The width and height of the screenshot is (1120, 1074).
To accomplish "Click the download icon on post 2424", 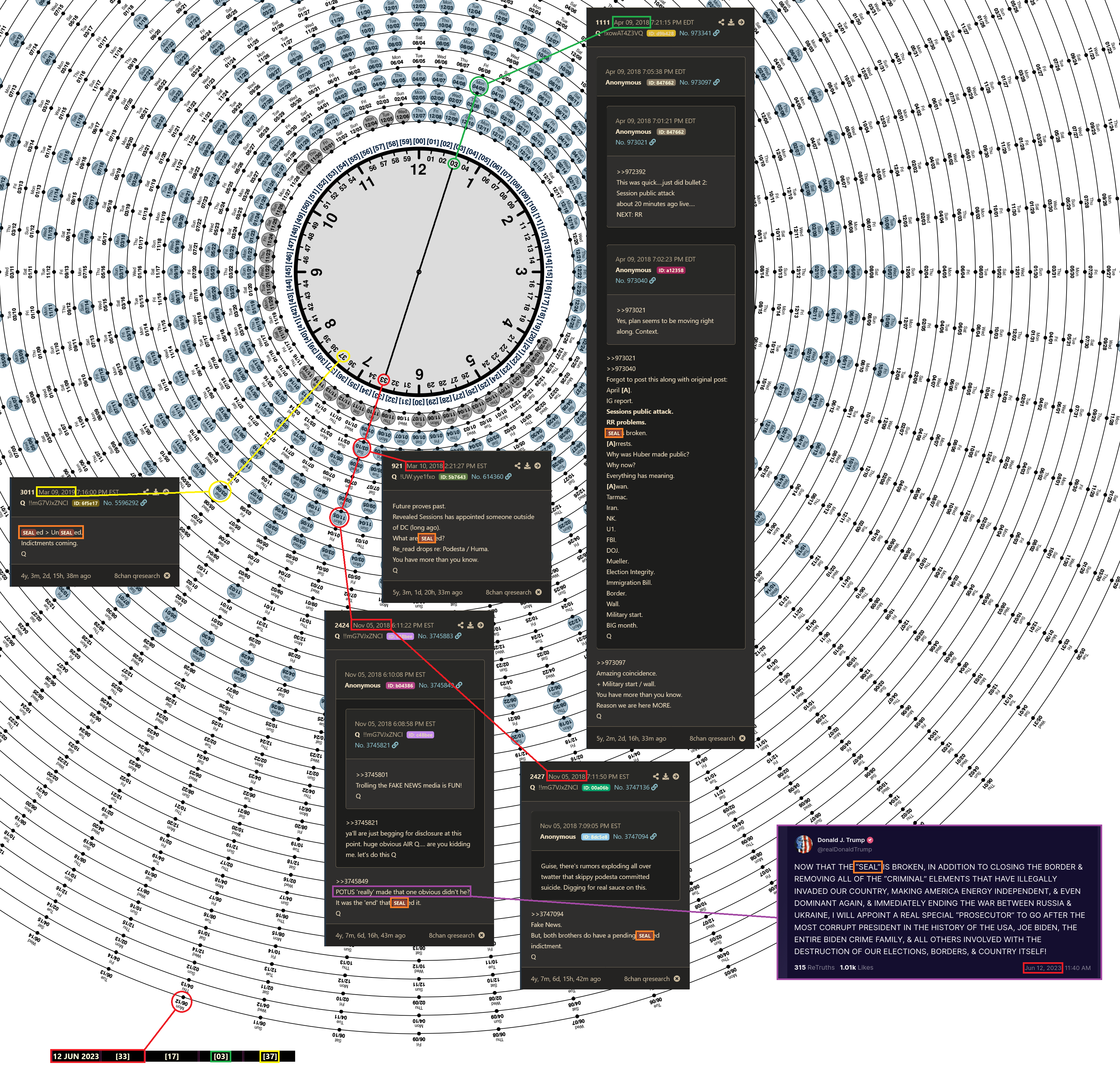I will click(470, 625).
